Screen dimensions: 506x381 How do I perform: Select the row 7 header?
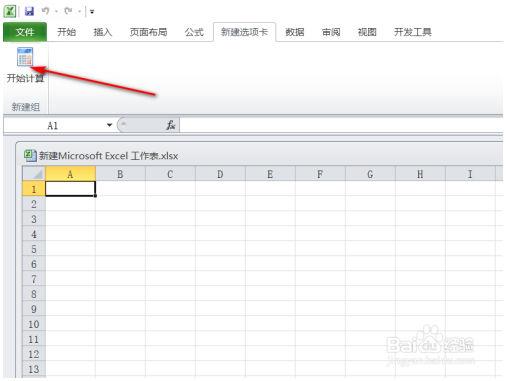[x=34, y=279]
